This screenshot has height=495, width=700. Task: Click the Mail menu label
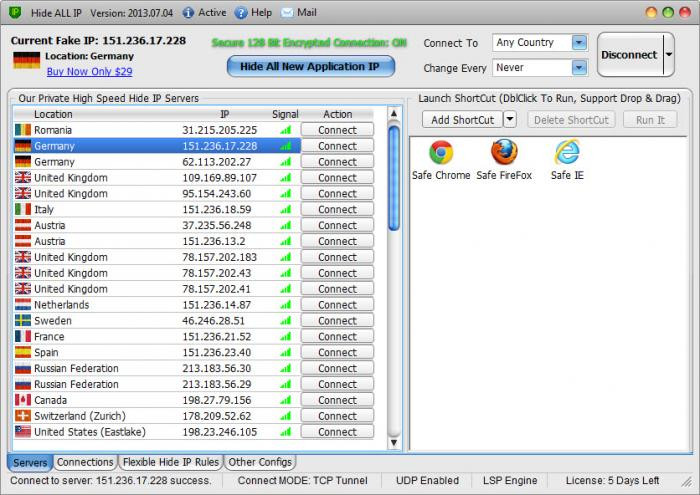click(x=307, y=12)
